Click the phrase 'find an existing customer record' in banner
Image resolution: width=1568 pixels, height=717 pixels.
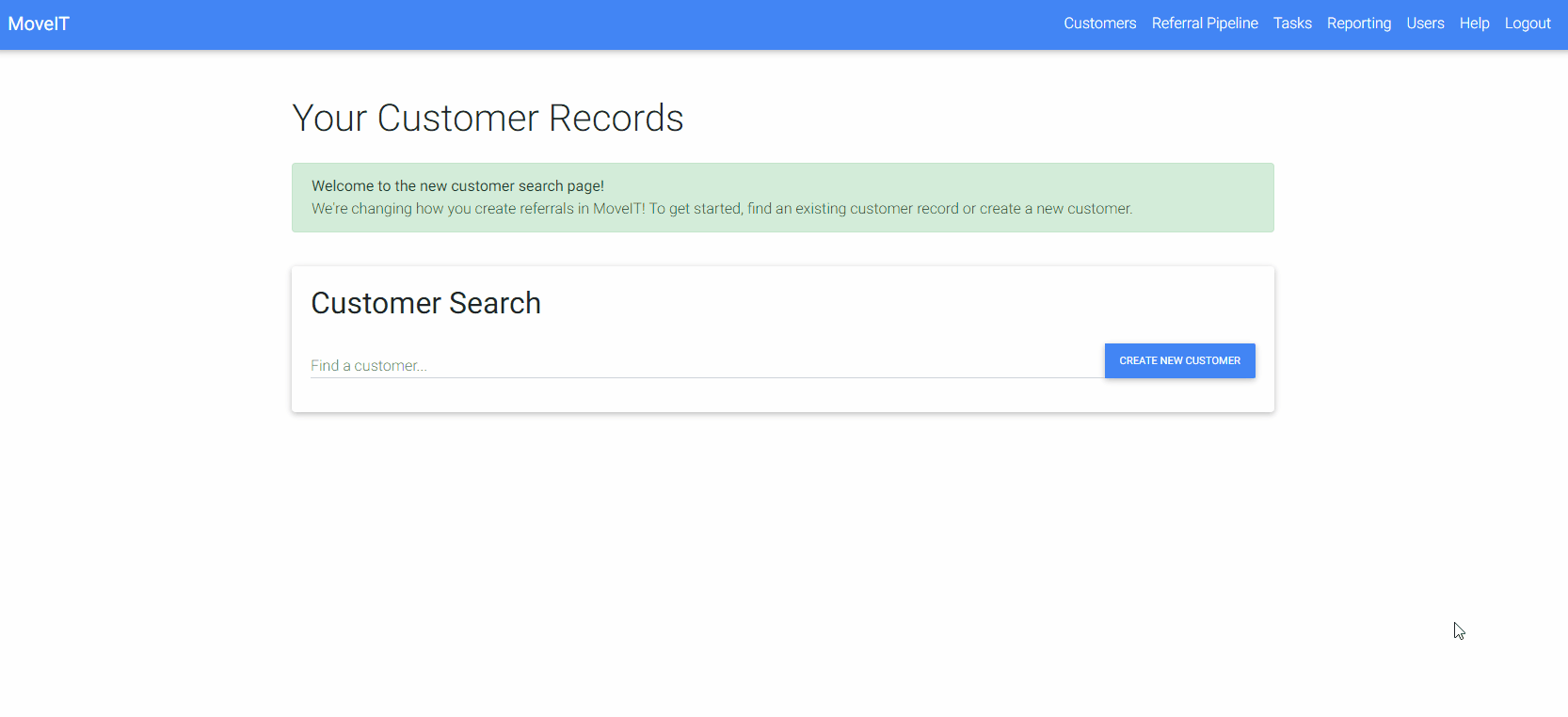point(853,209)
